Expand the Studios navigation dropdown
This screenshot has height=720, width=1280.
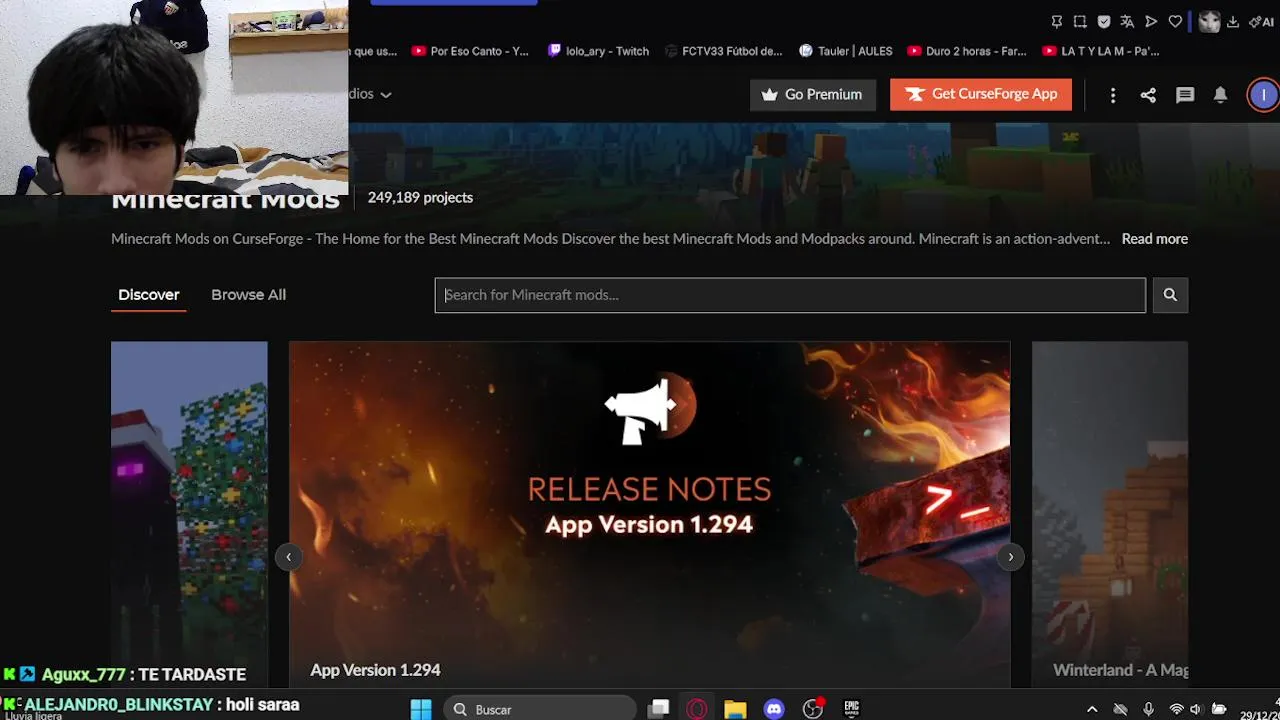click(370, 94)
